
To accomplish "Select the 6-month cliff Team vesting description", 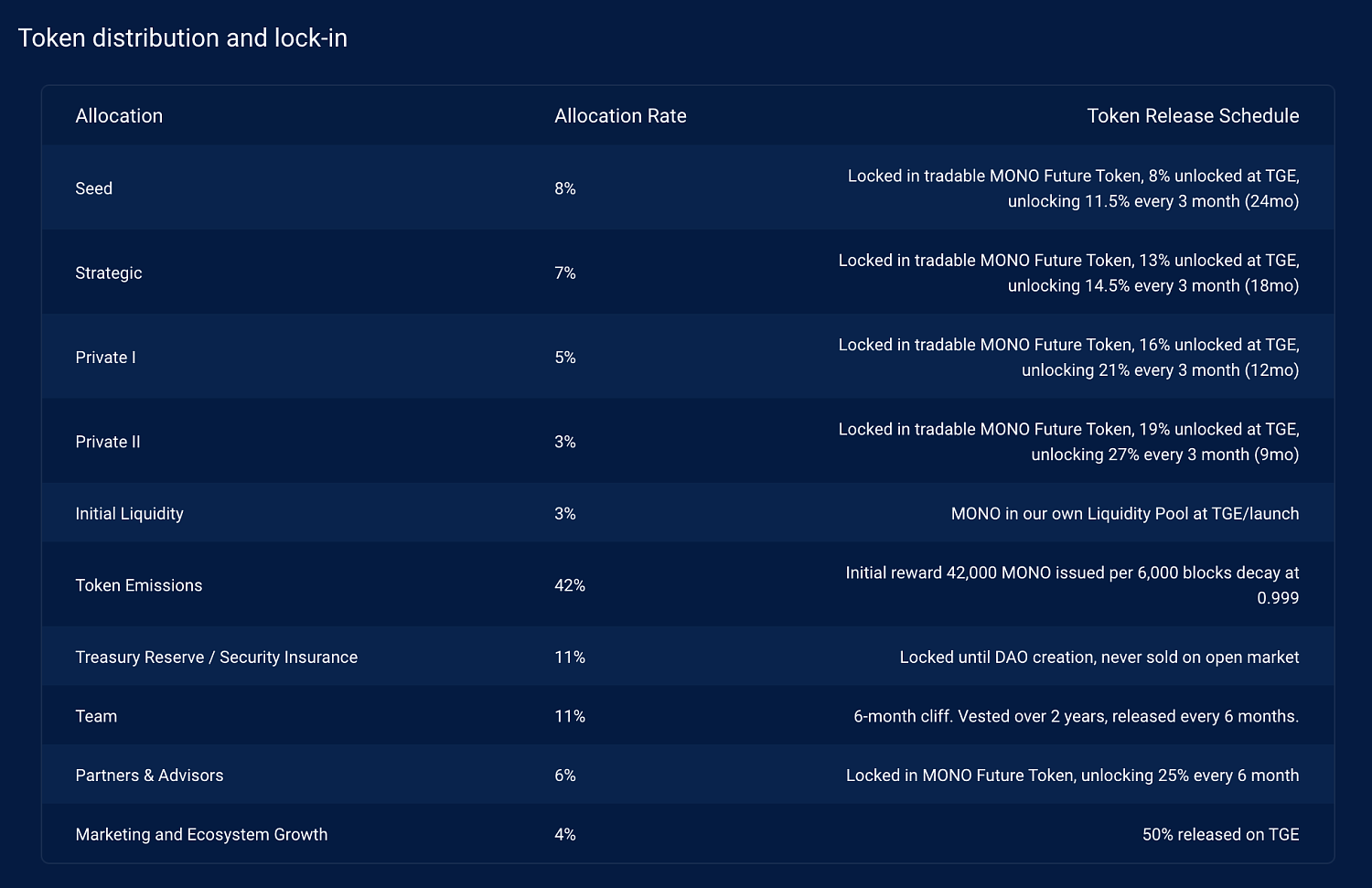I will (1077, 716).
